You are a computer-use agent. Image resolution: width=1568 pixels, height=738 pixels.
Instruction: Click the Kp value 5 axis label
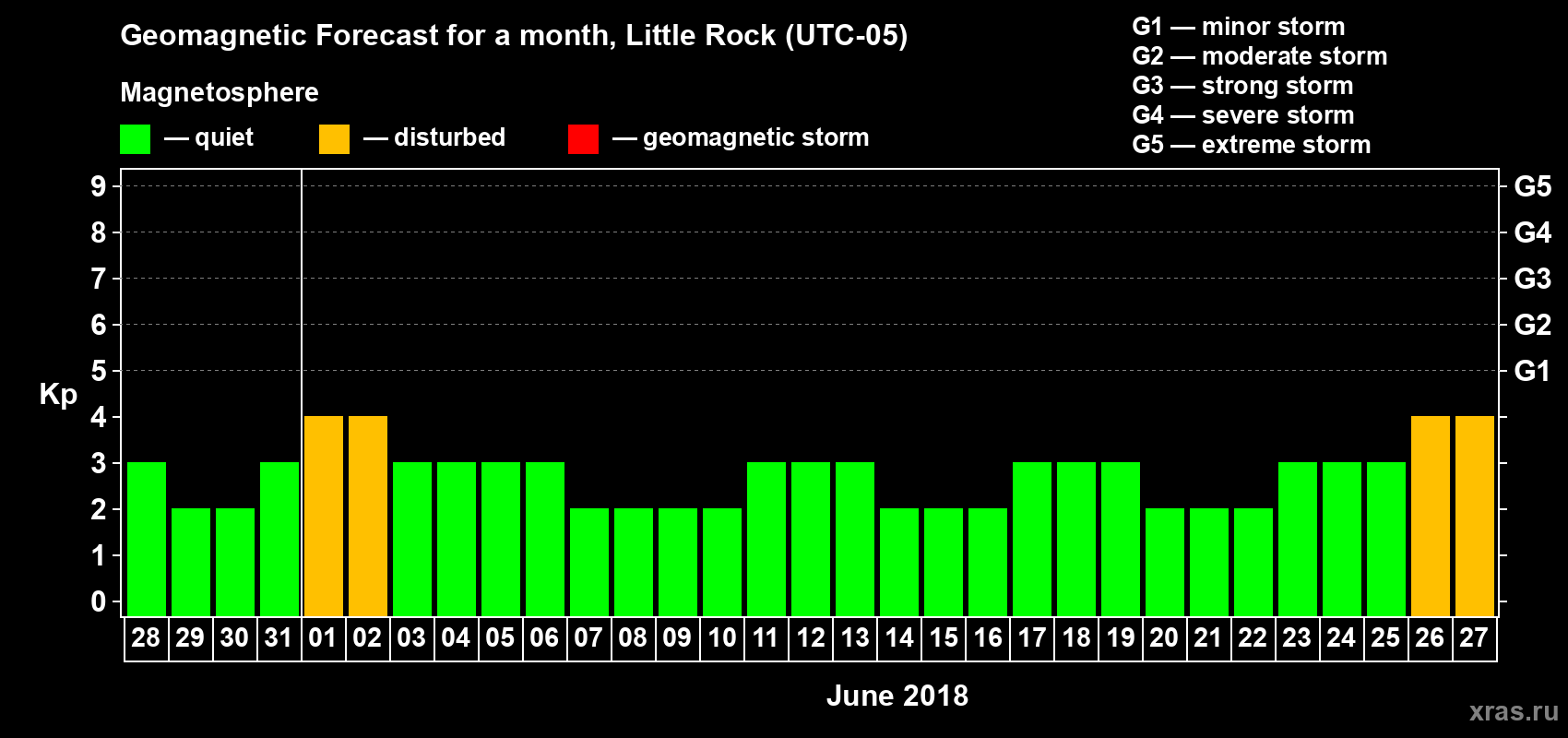(x=99, y=371)
